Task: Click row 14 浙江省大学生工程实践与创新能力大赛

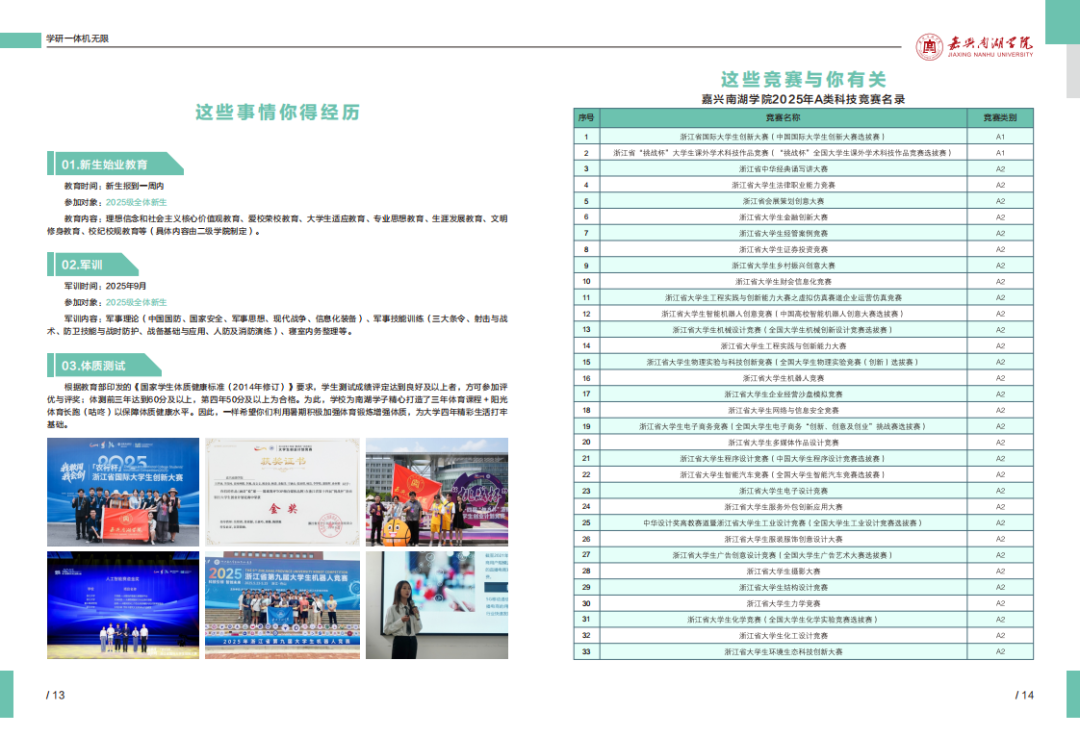Action: [x=803, y=346]
